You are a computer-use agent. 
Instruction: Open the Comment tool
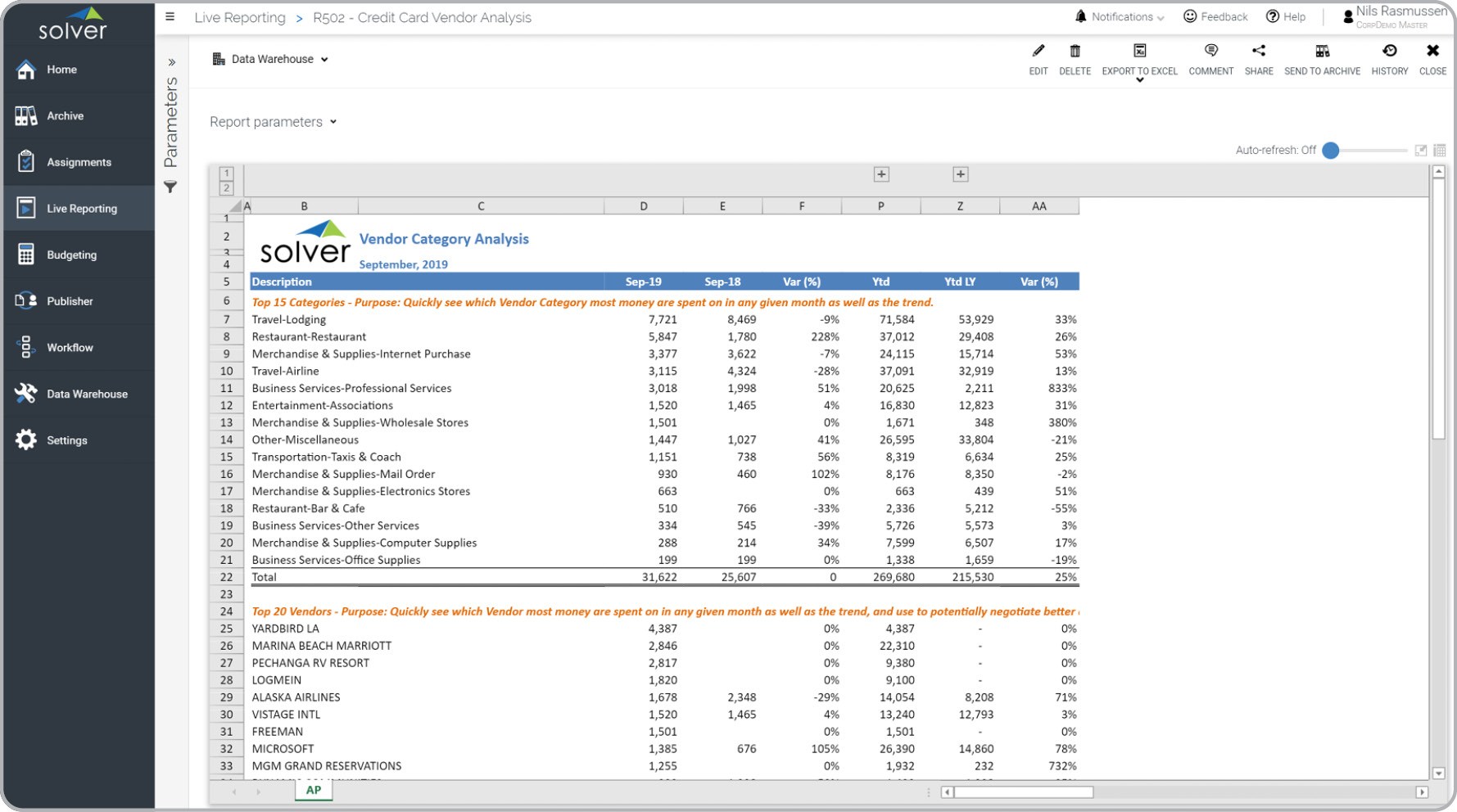pos(1210,52)
